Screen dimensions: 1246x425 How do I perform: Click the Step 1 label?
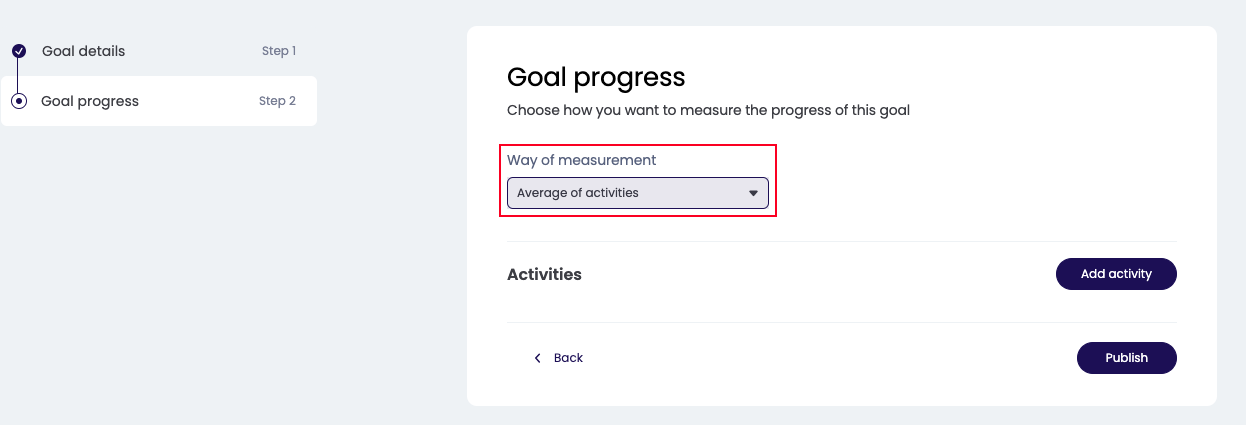point(279,51)
